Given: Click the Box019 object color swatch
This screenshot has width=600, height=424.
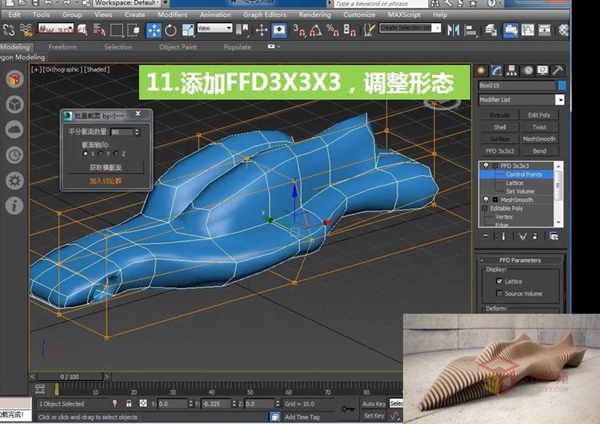Looking at the screenshot, I should 561,85.
